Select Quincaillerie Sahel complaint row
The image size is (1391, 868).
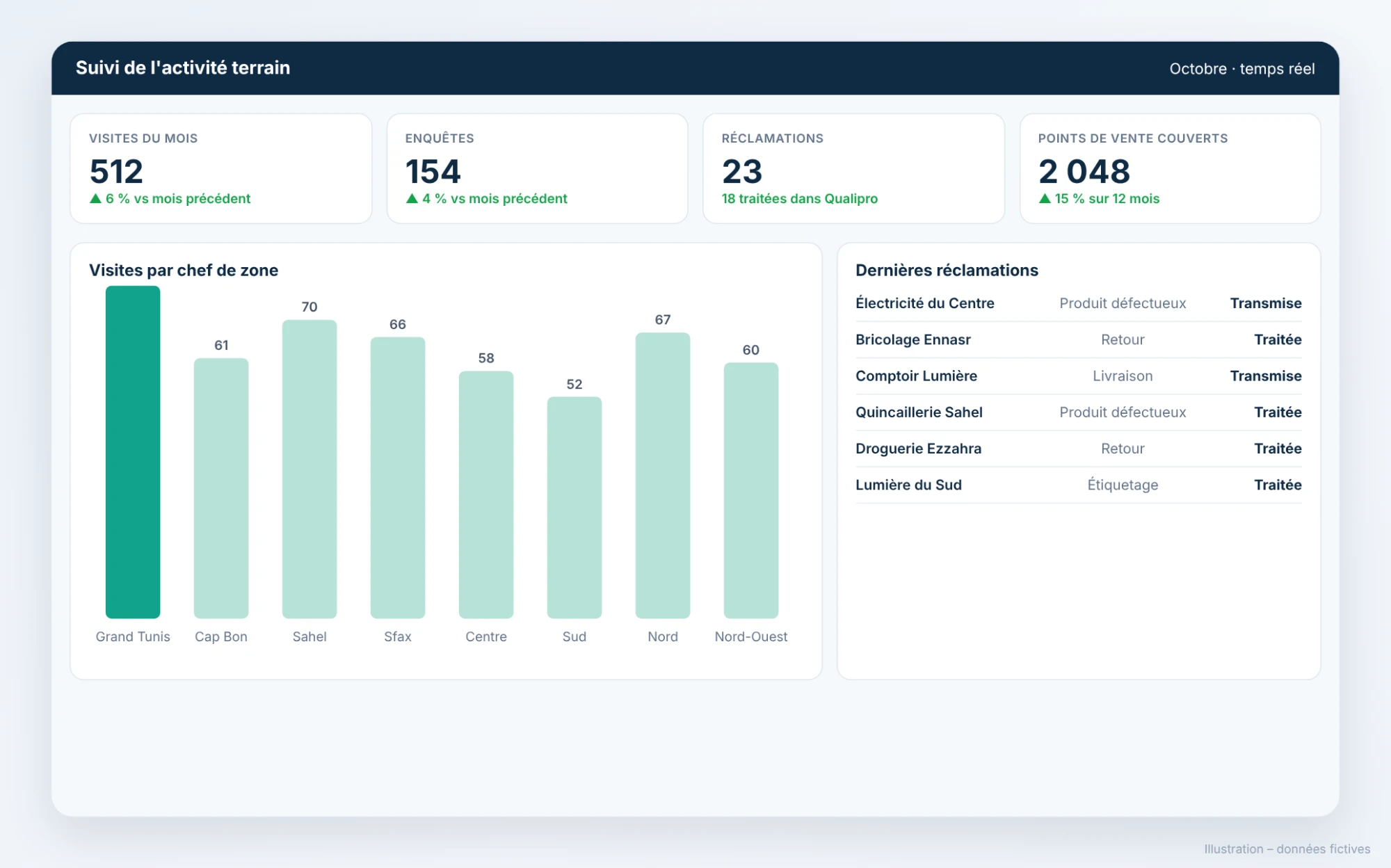1079,412
